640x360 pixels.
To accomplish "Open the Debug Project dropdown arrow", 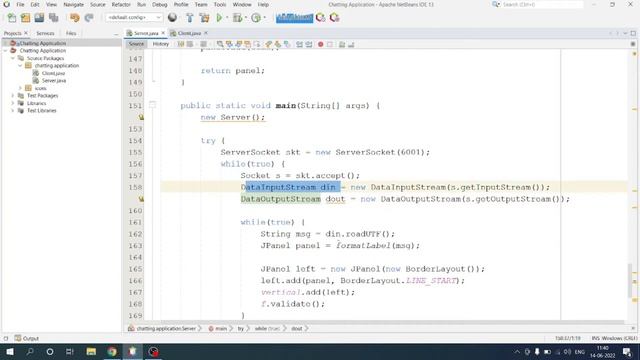I will [245, 18].
